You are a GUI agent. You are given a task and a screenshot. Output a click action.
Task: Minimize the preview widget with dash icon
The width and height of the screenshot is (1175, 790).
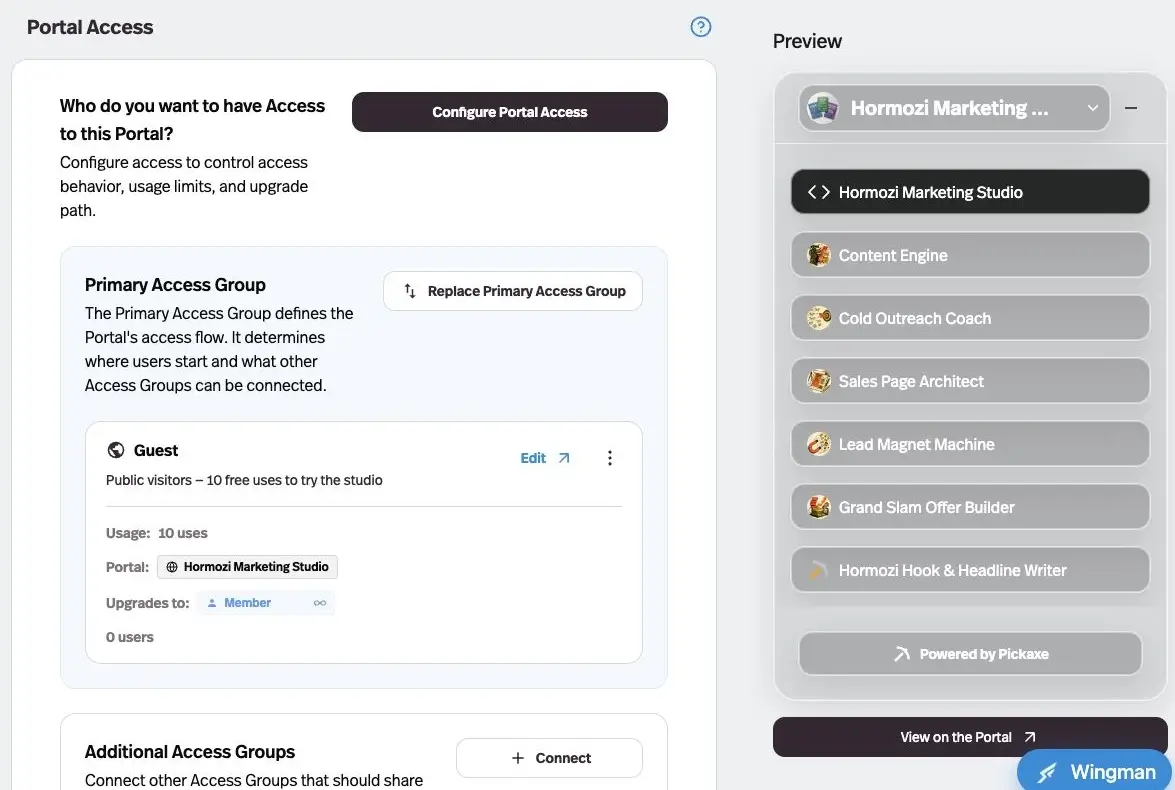click(x=1131, y=108)
